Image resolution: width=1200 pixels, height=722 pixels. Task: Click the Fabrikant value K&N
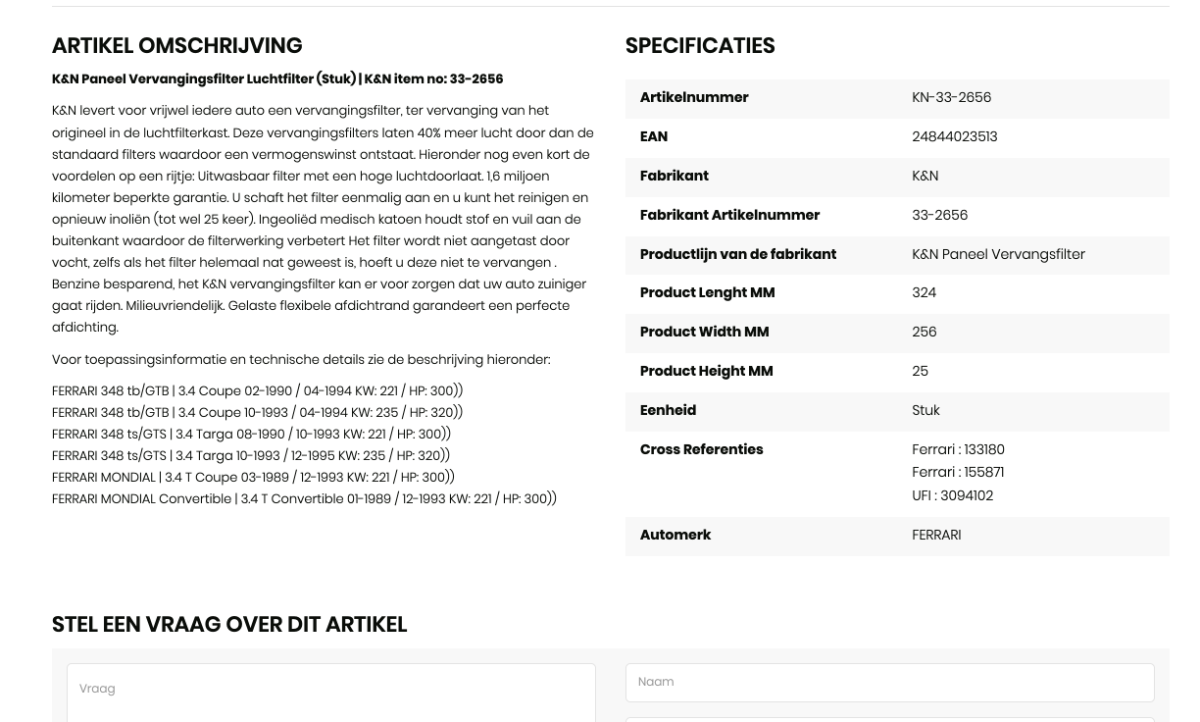click(x=911, y=175)
